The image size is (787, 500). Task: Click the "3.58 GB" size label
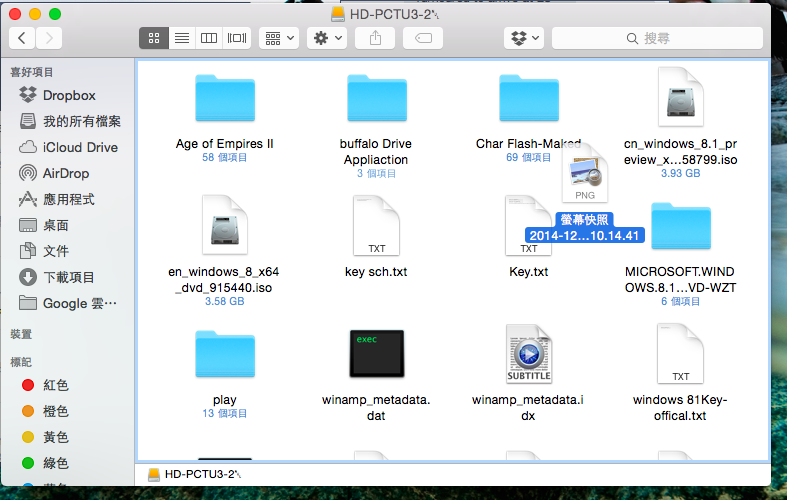tap(224, 301)
